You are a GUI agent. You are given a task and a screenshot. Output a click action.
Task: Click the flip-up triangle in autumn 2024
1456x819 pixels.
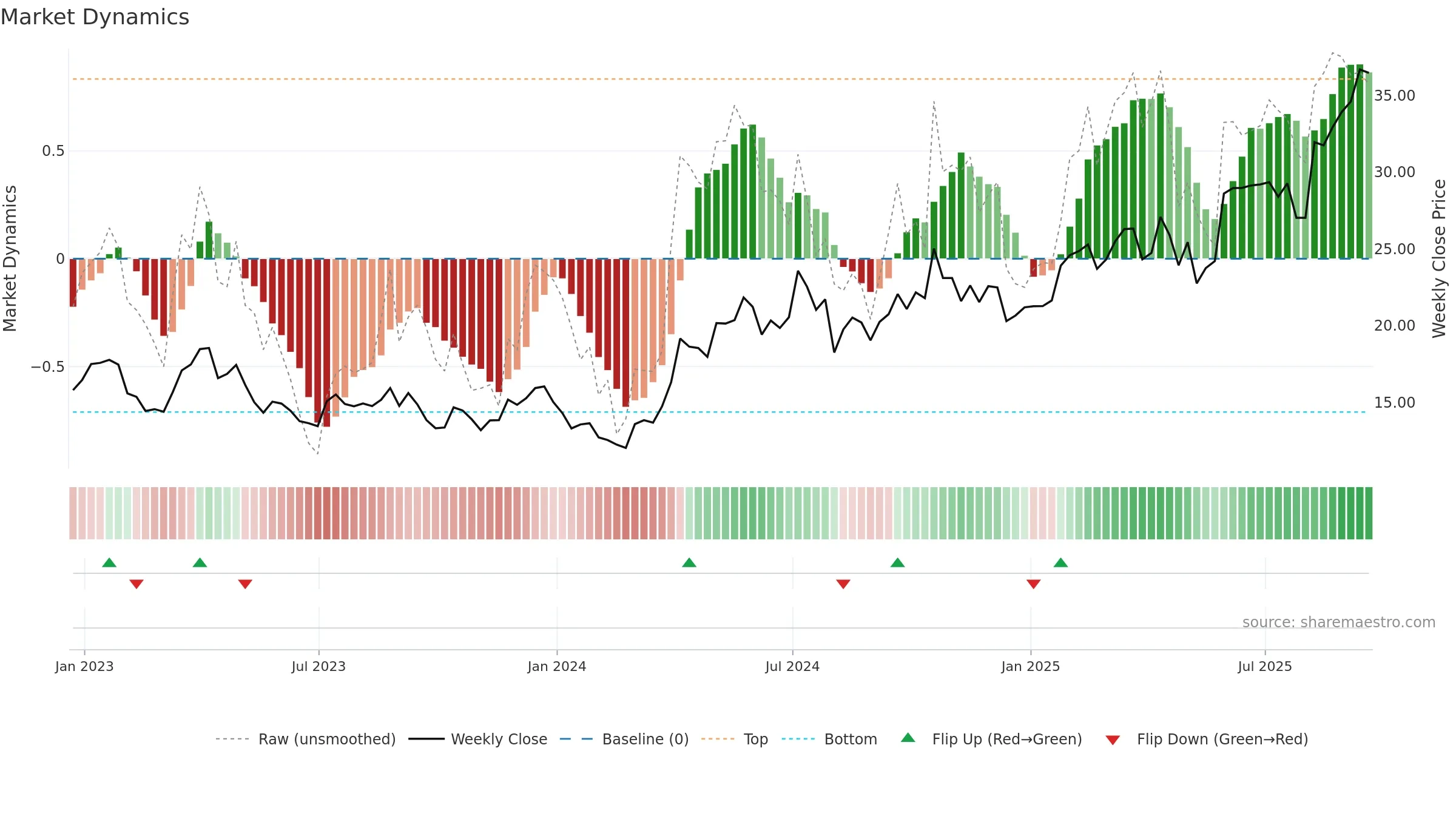tap(898, 562)
